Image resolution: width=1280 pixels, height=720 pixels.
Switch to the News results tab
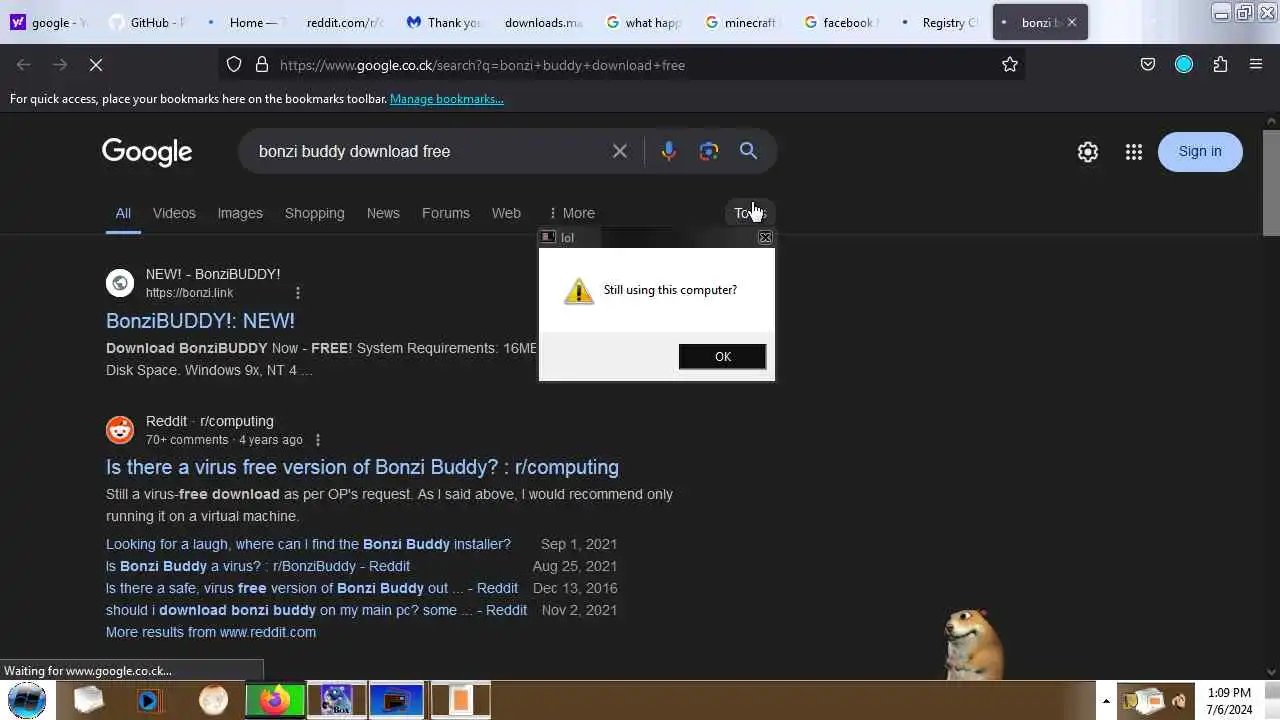[x=383, y=213]
